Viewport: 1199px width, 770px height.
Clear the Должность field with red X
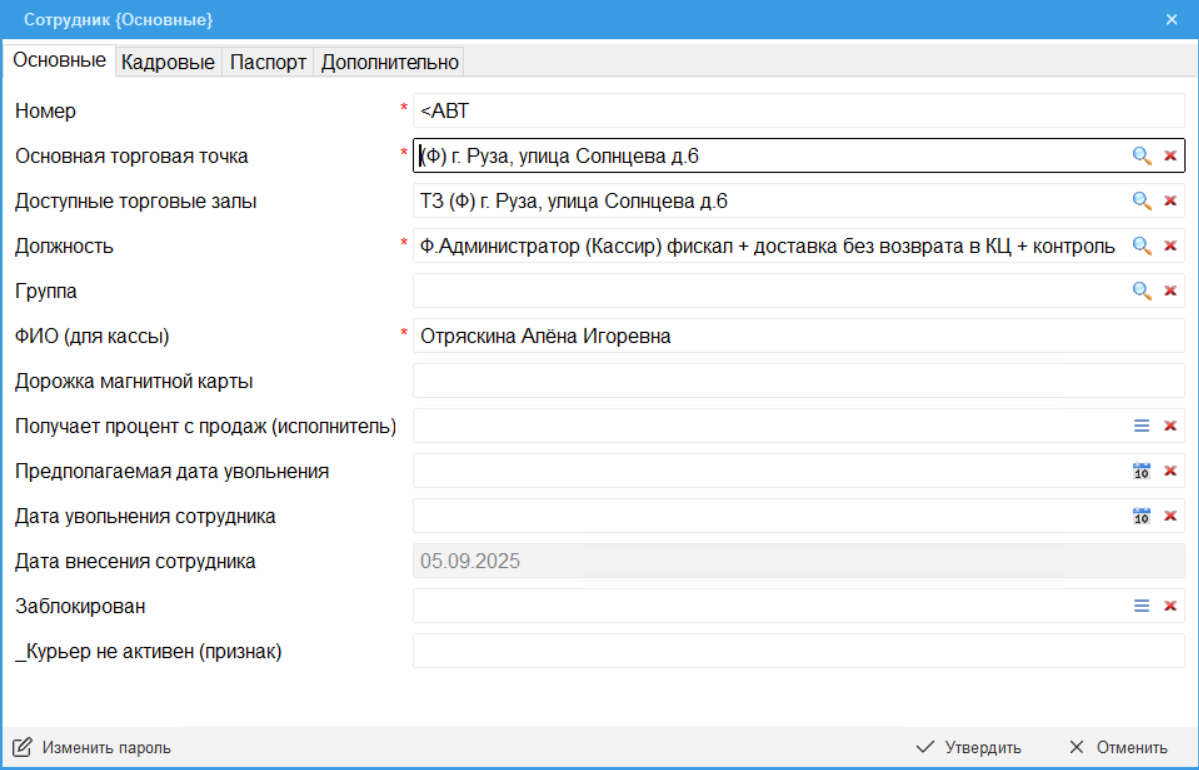click(x=1169, y=246)
